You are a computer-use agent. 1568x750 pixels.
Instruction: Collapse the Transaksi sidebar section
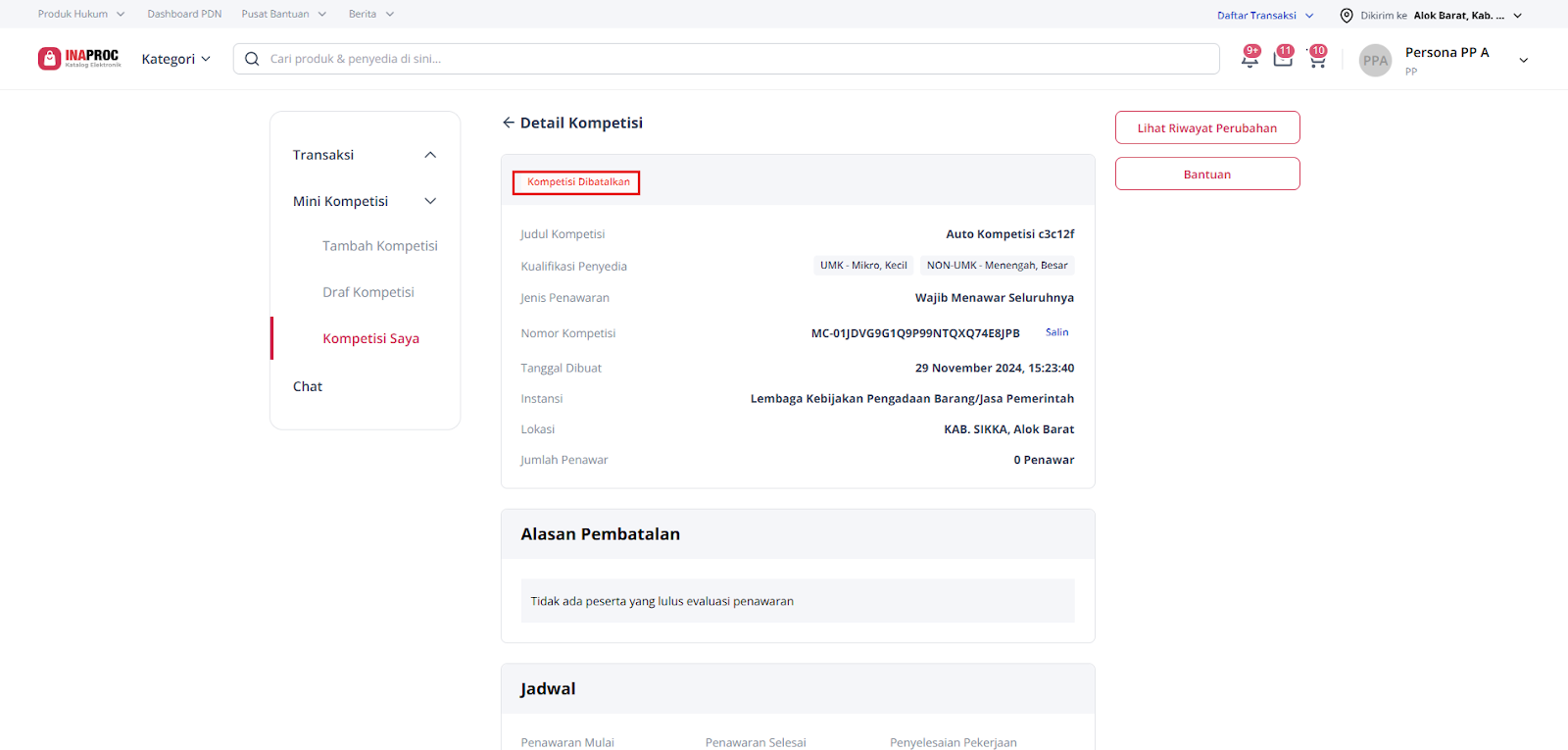(x=429, y=155)
